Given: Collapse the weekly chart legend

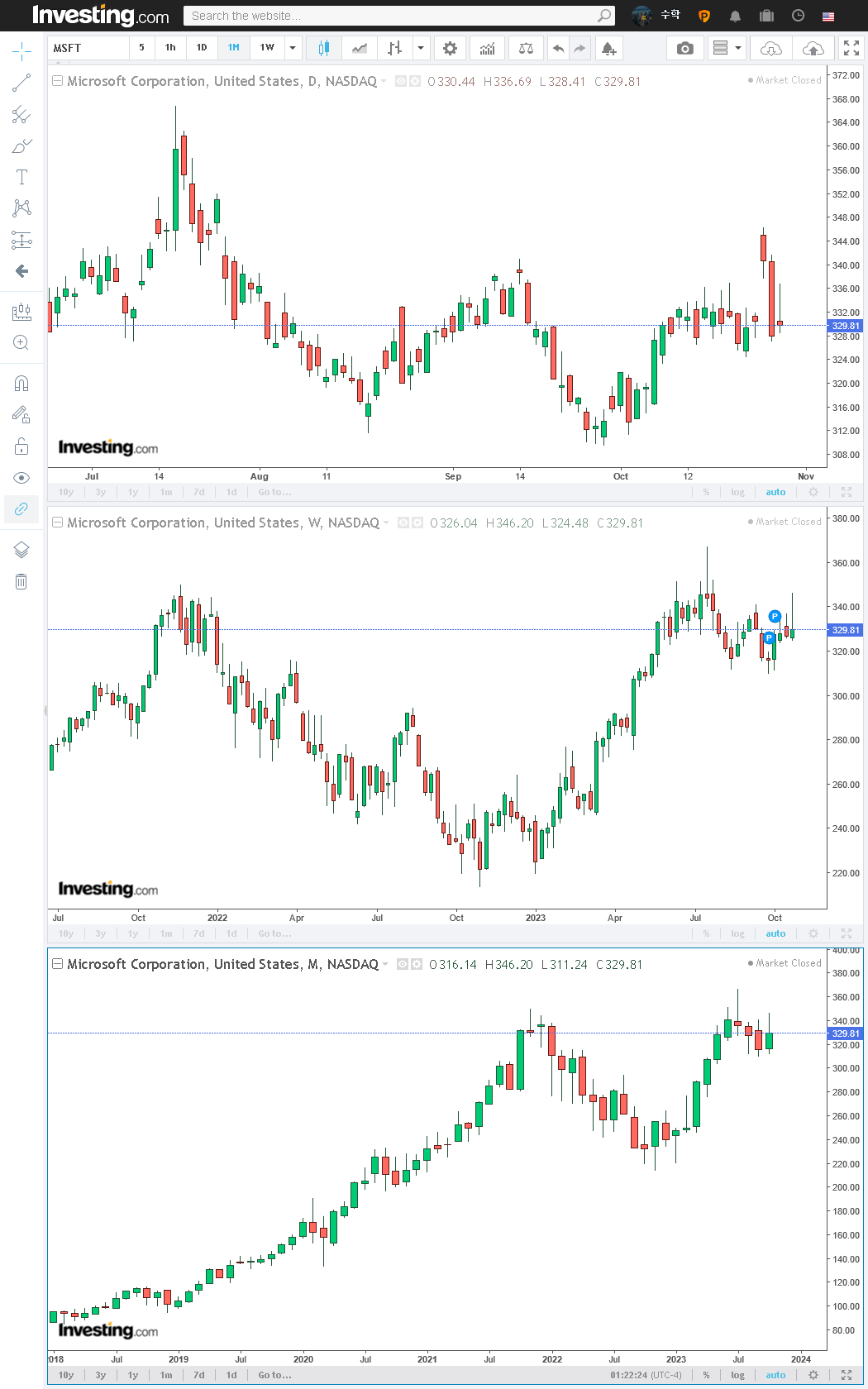Looking at the screenshot, I should click(x=58, y=523).
